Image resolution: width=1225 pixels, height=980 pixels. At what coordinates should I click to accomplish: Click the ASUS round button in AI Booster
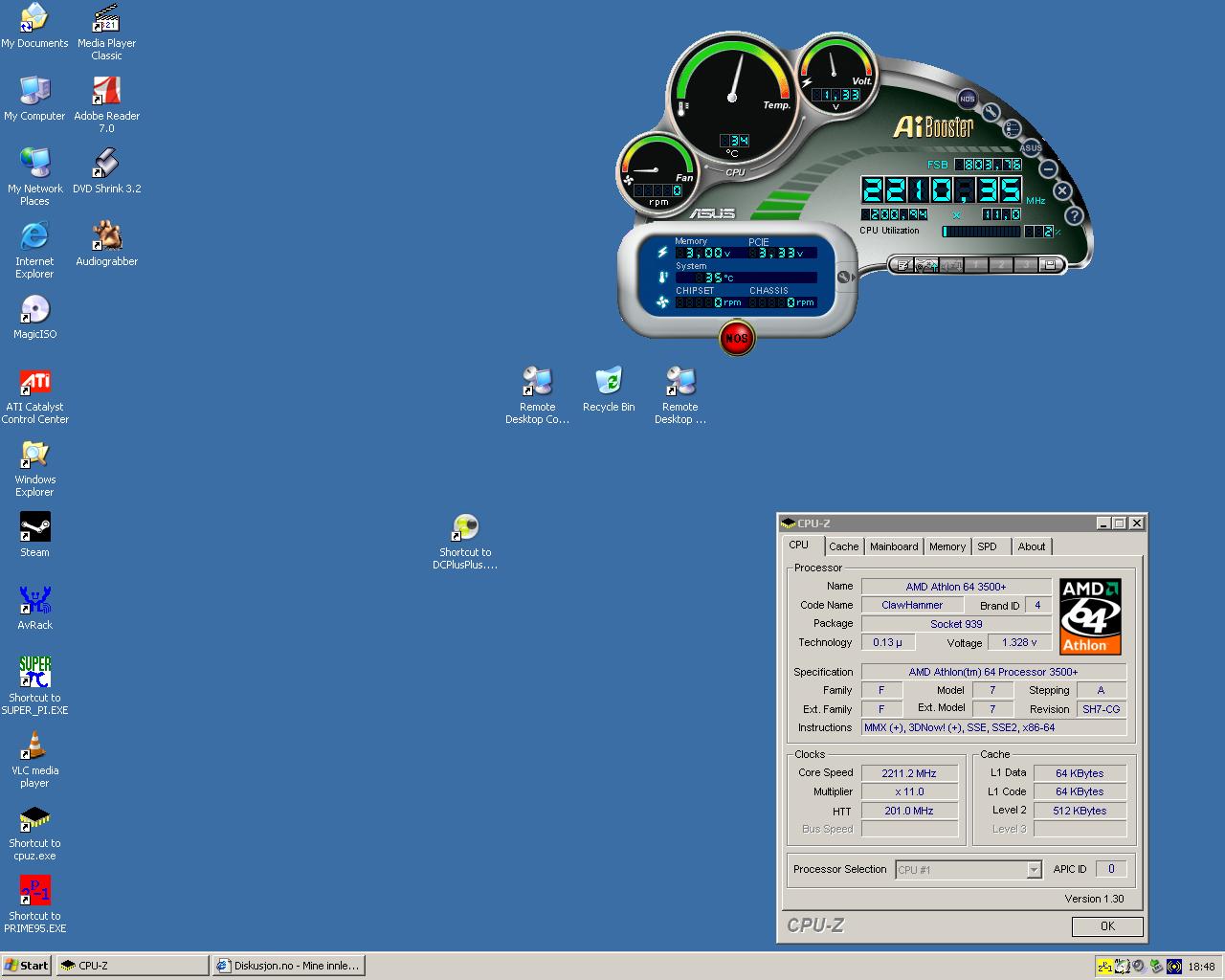(1031, 147)
